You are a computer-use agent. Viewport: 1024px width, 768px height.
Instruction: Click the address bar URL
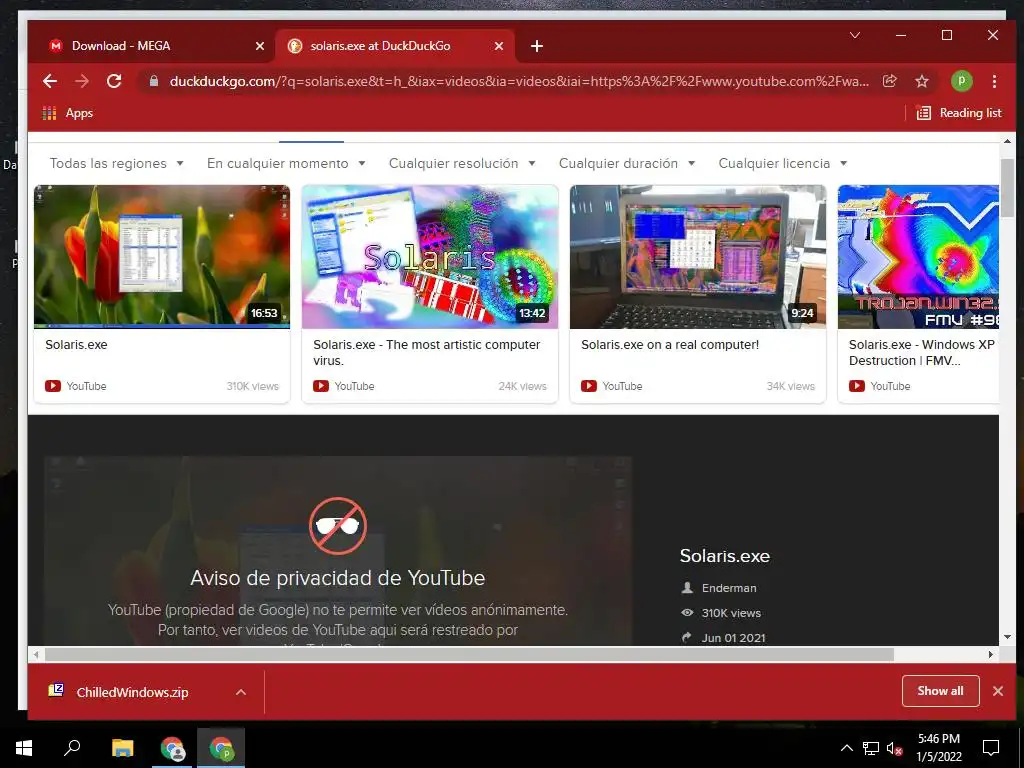click(519, 81)
